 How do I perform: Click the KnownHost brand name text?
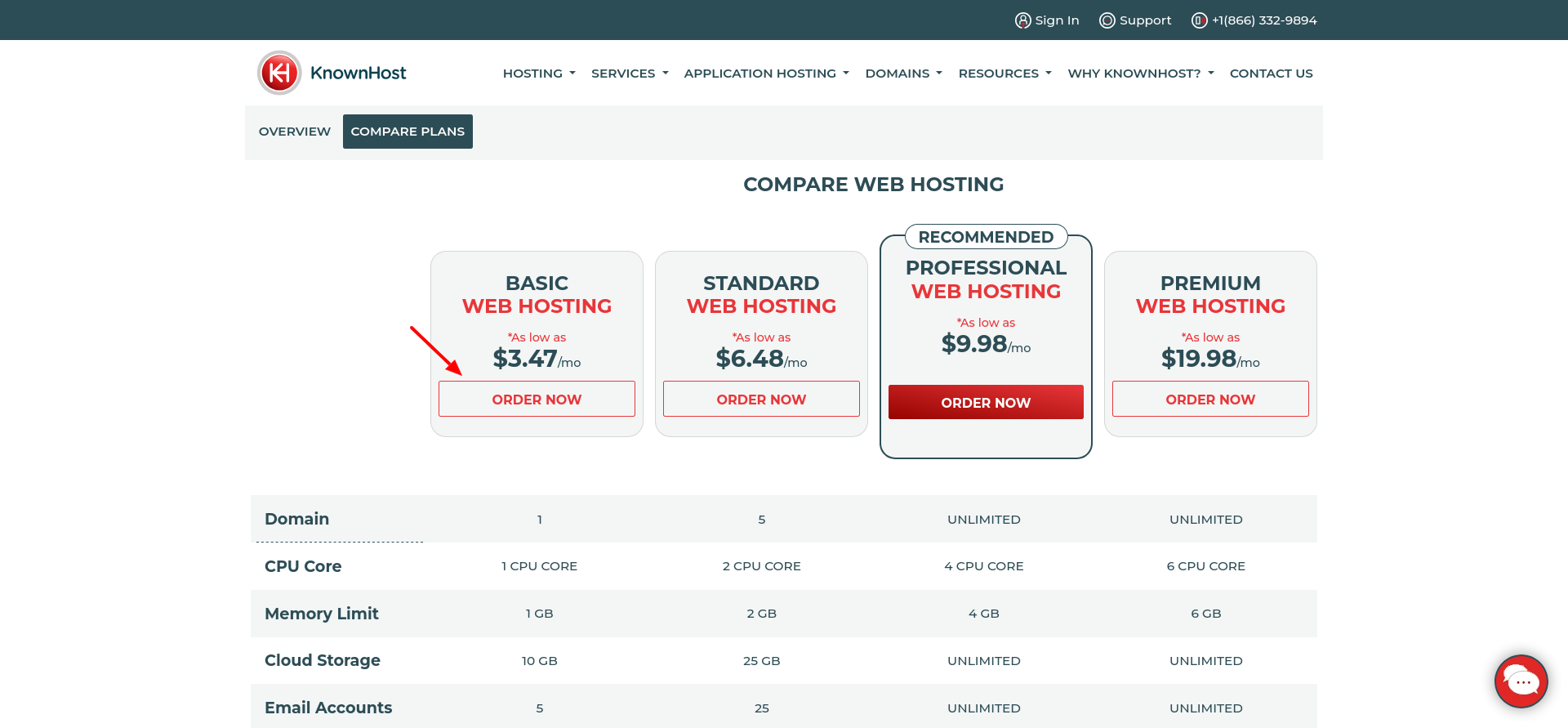tap(358, 73)
